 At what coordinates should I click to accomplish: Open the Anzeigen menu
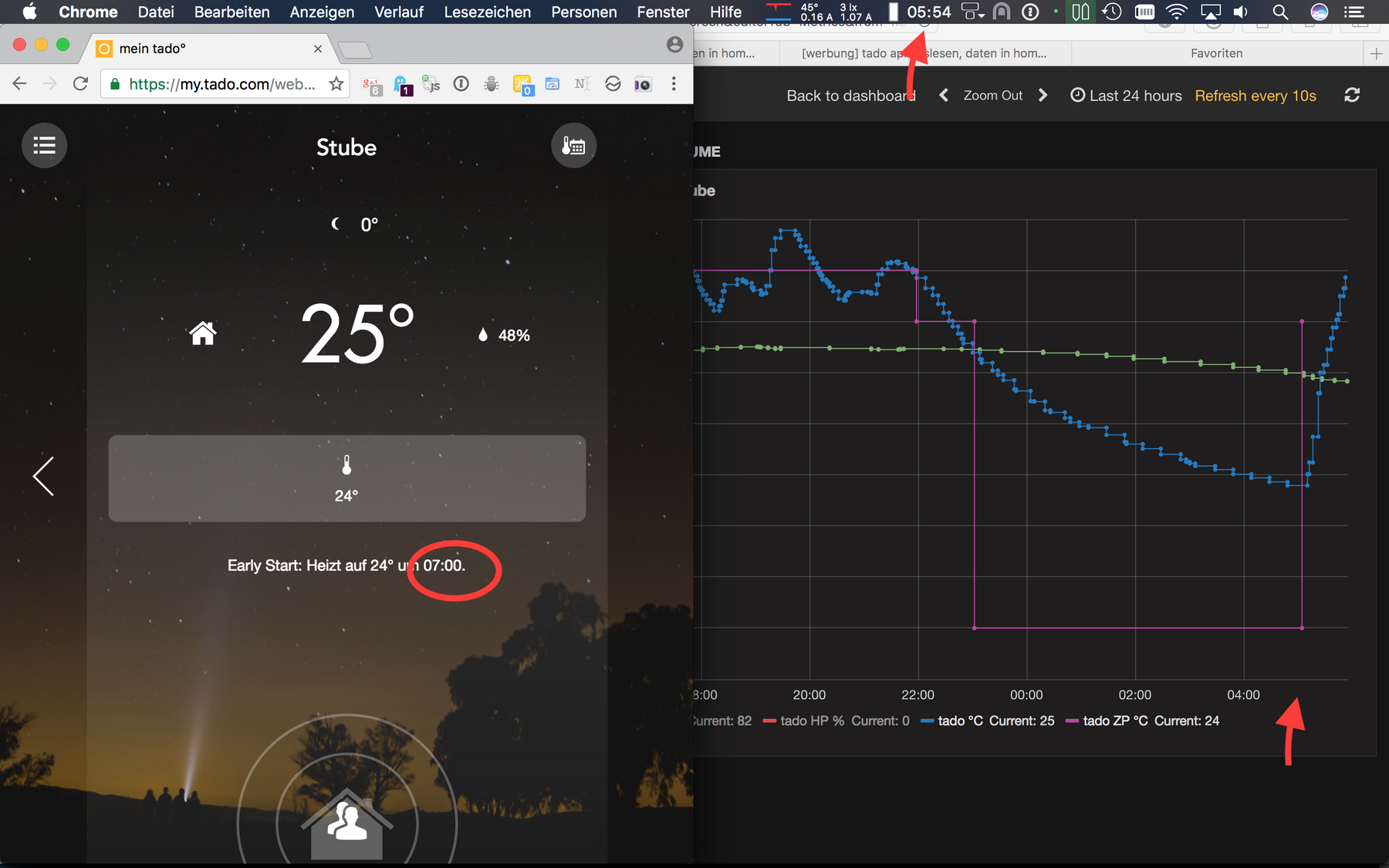[322, 12]
